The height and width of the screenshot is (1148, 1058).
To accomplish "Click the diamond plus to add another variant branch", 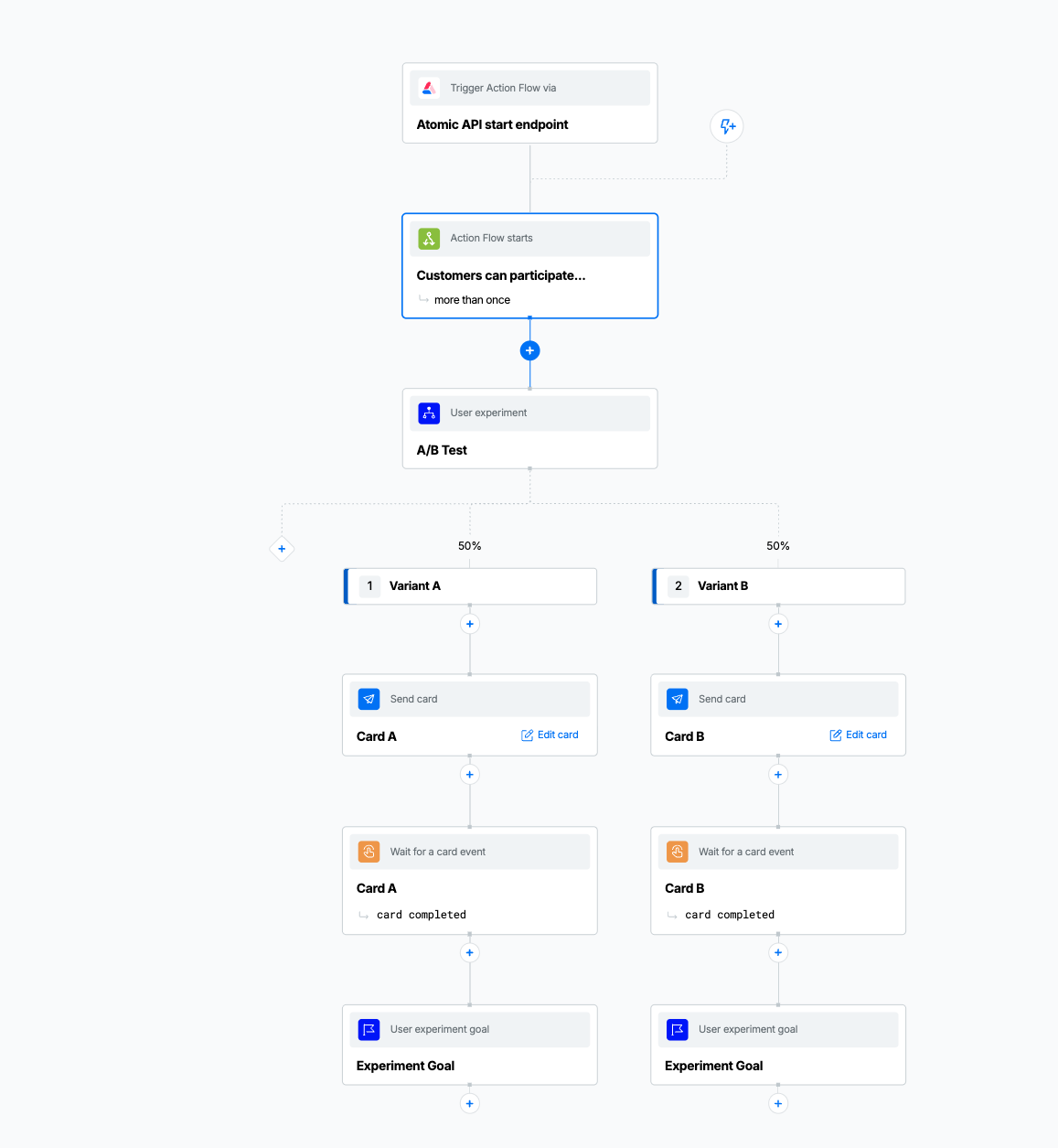I will click(x=282, y=549).
